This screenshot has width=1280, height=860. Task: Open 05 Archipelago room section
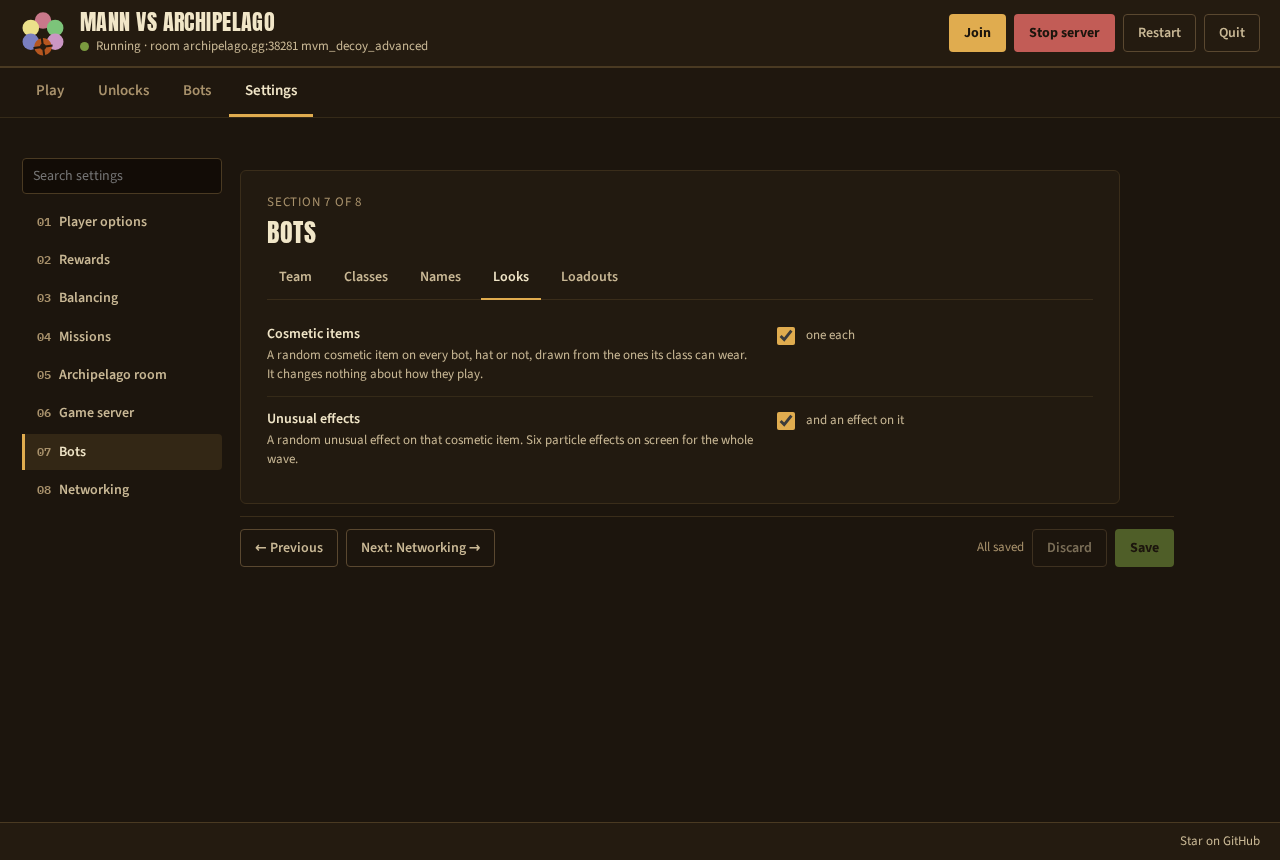coord(122,375)
